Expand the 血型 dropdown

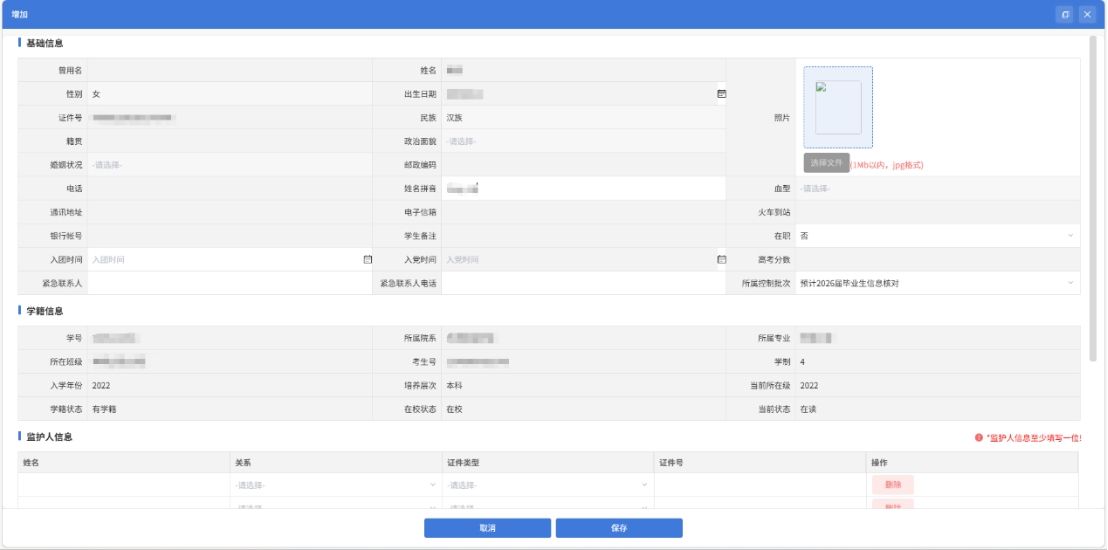click(x=937, y=188)
